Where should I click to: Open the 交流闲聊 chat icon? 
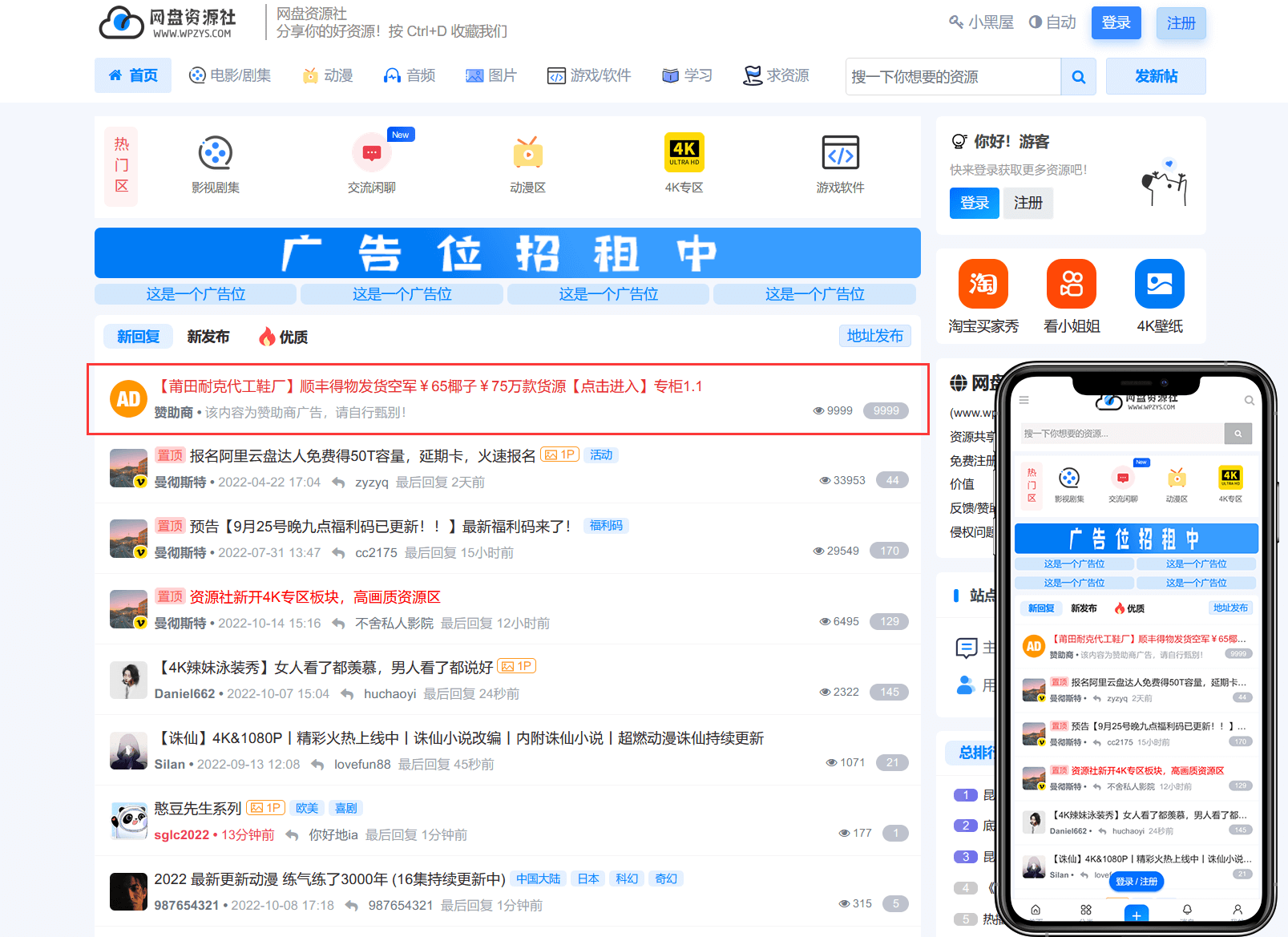[x=371, y=153]
